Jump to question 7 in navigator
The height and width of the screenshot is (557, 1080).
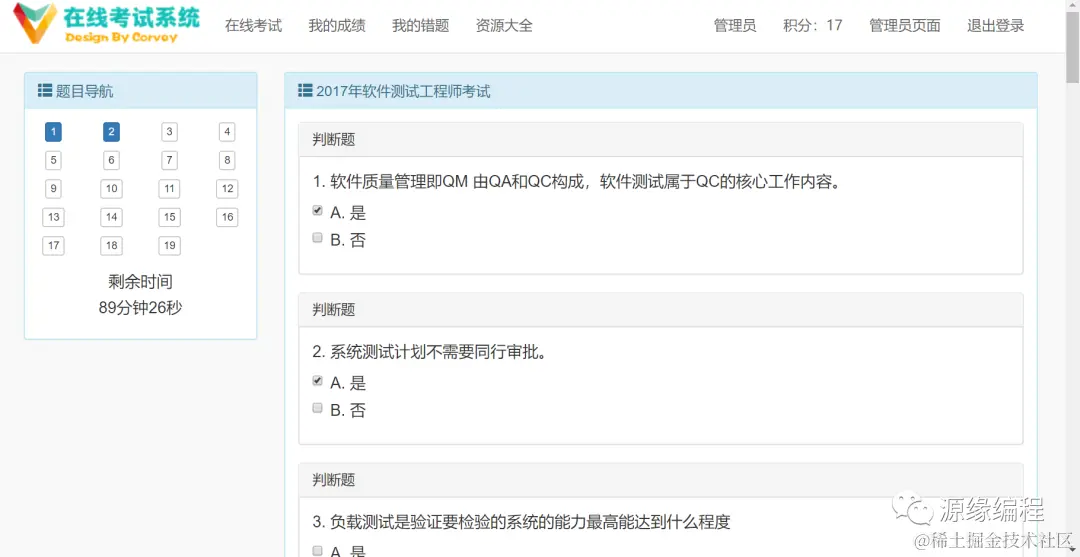tap(169, 160)
